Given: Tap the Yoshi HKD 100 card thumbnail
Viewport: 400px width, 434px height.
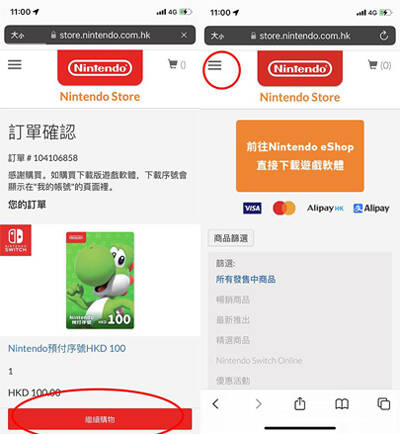Looking at the screenshot, I should 100,280.
